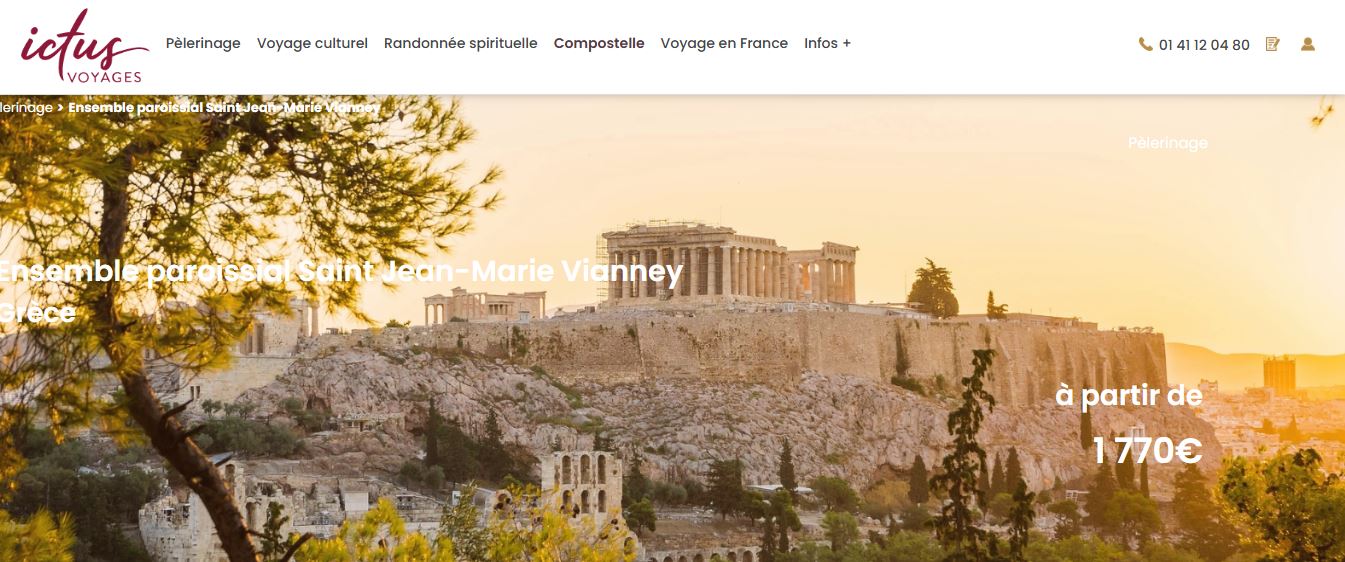Click the gold phone handset icon
The image size is (1345, 562).
(1145, 44)
